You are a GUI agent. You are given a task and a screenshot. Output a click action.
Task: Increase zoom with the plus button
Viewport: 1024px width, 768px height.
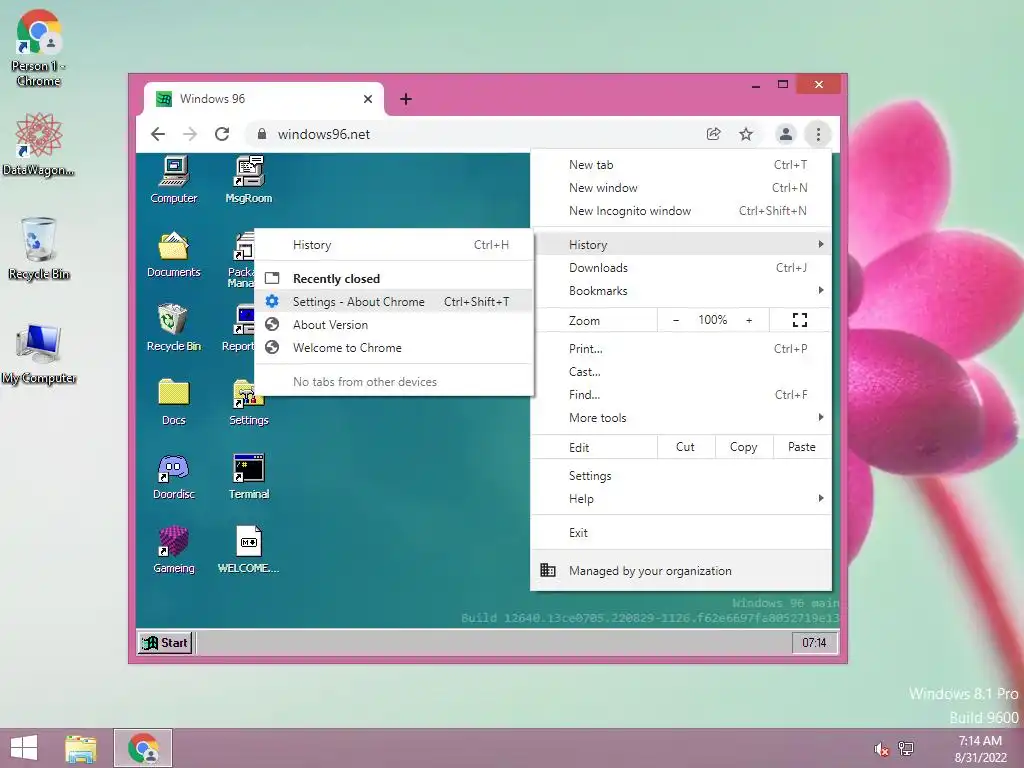[749, 320]
